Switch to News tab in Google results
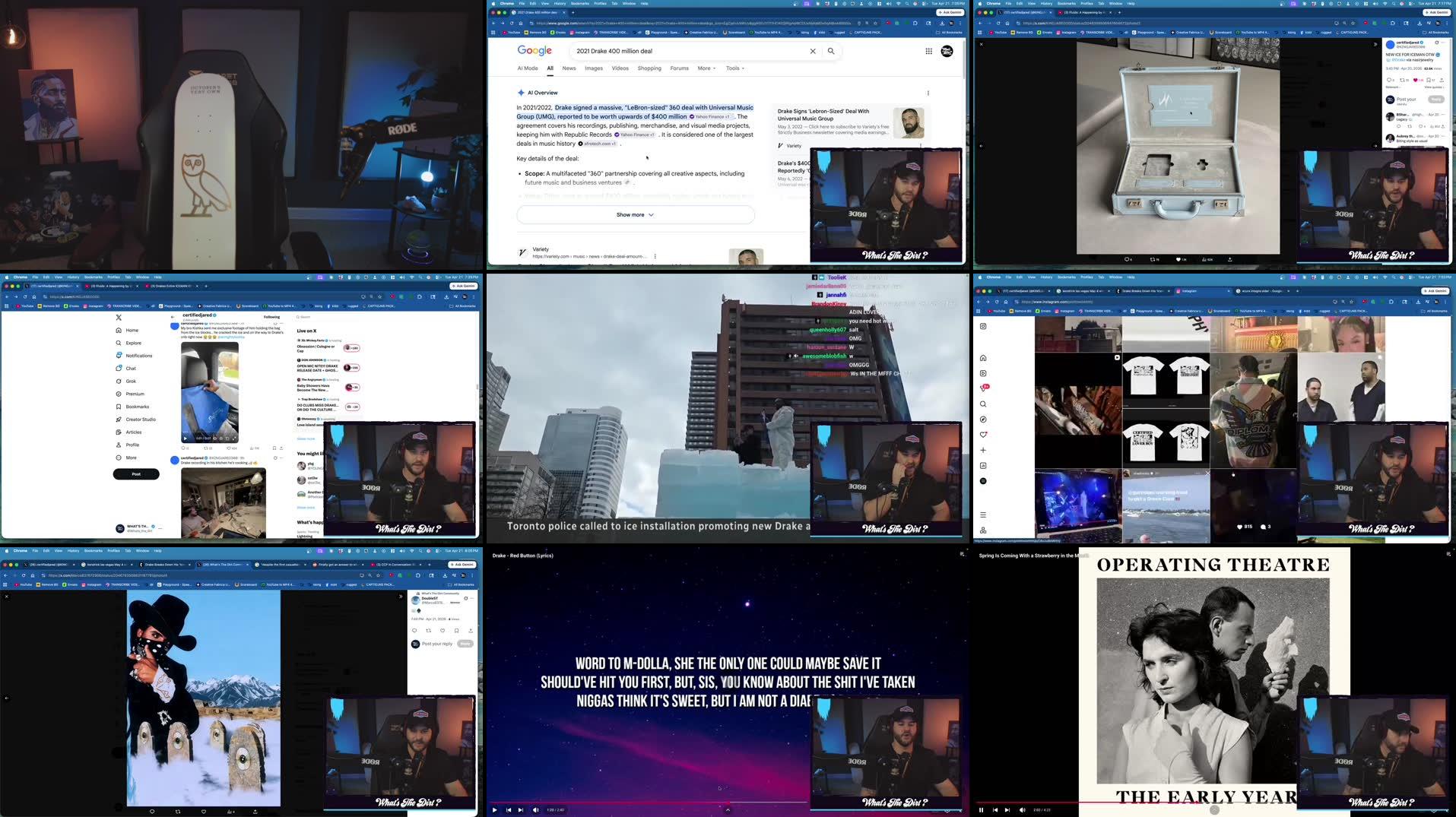The image size is (1456, 817). pos(569,68)
